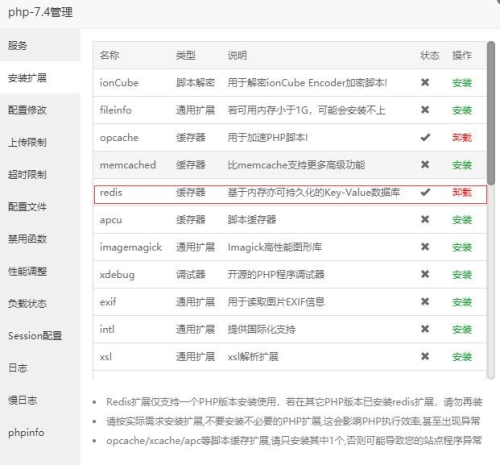Viewport: 500px width, 465px height.
Task: Click the X status icon for xdebug
Action: 425,274
